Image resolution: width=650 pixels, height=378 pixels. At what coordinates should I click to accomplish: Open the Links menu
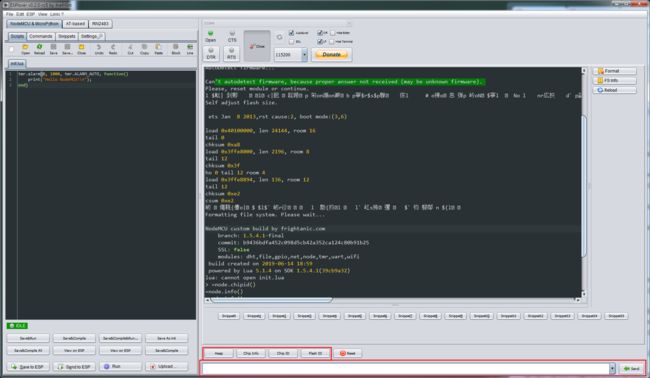55,14
